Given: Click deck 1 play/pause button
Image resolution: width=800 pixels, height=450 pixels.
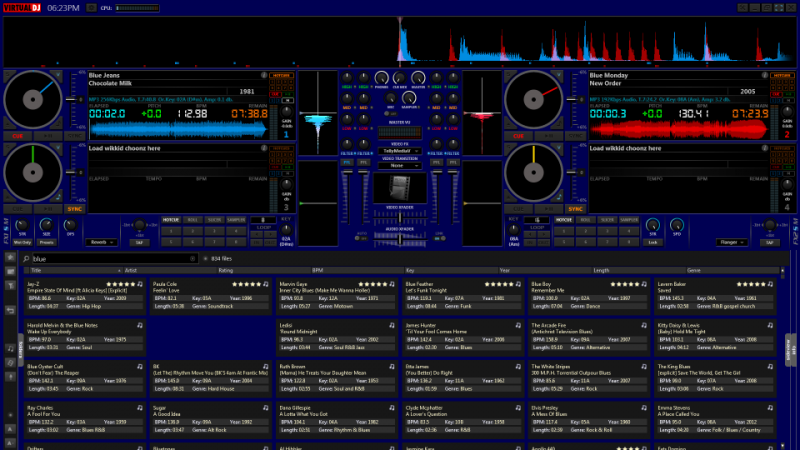Looking at the screenshot, I should [x=48, y=136].
